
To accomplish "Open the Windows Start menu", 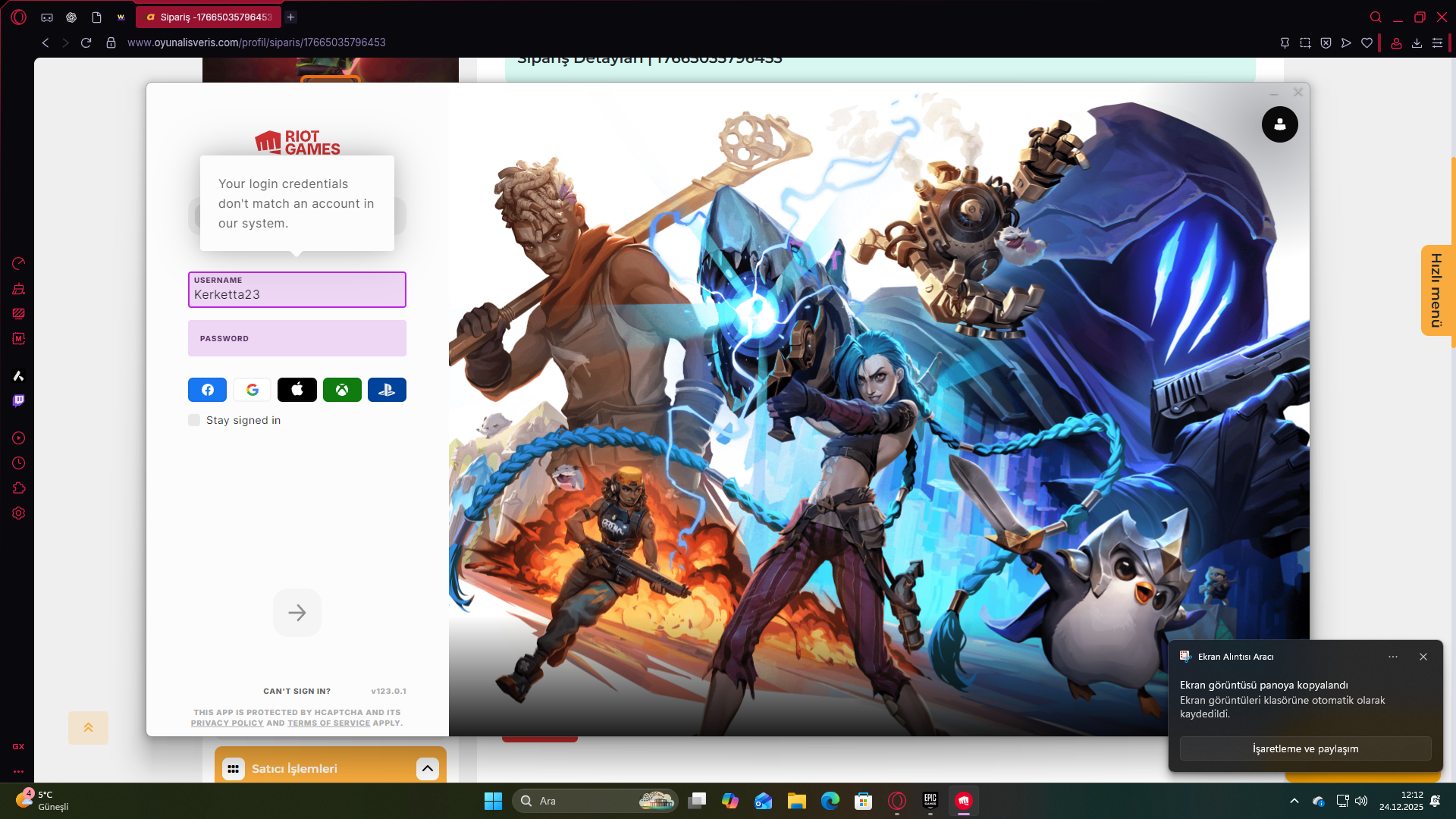I will (493, 801).
